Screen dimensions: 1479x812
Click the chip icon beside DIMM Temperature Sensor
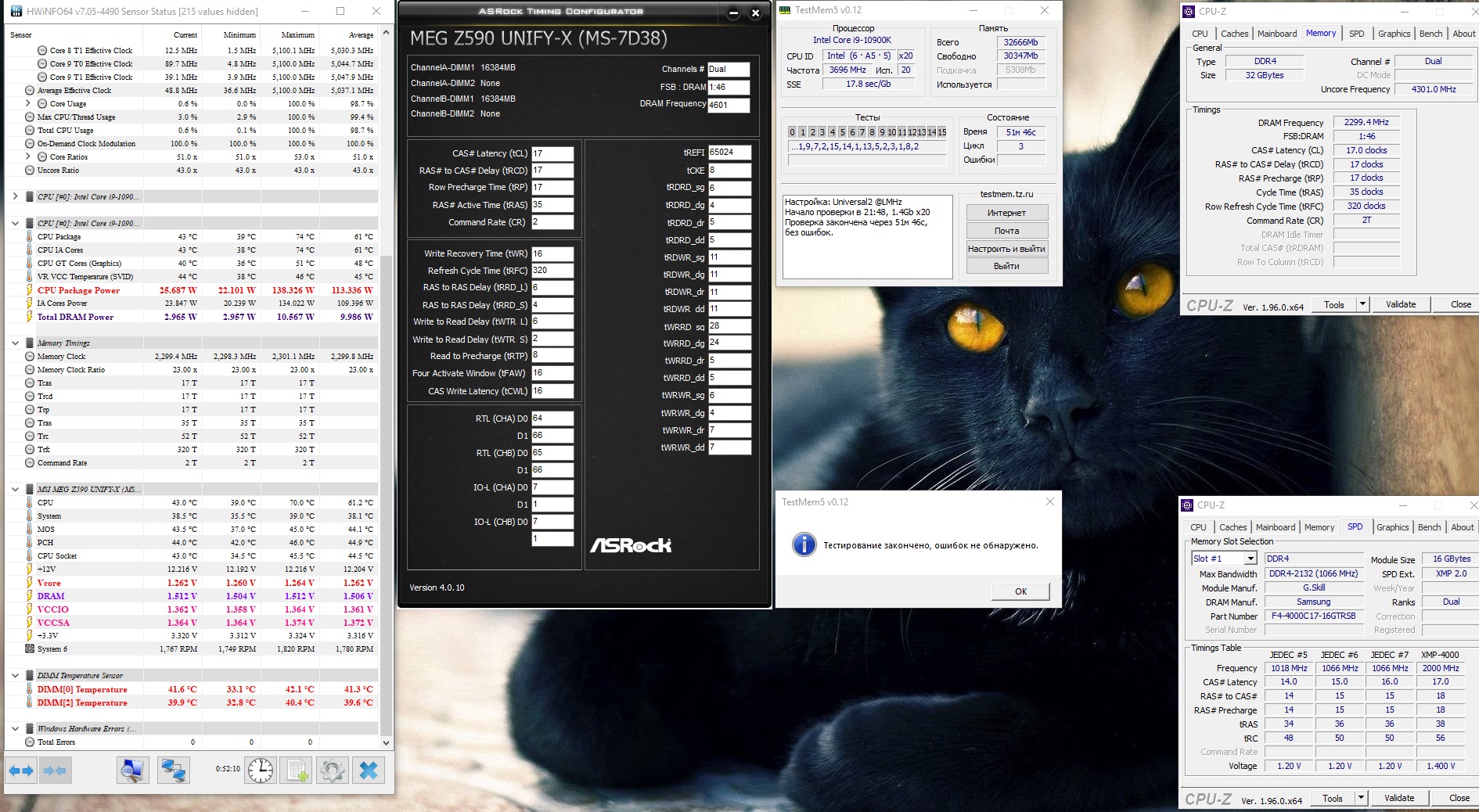30,675
